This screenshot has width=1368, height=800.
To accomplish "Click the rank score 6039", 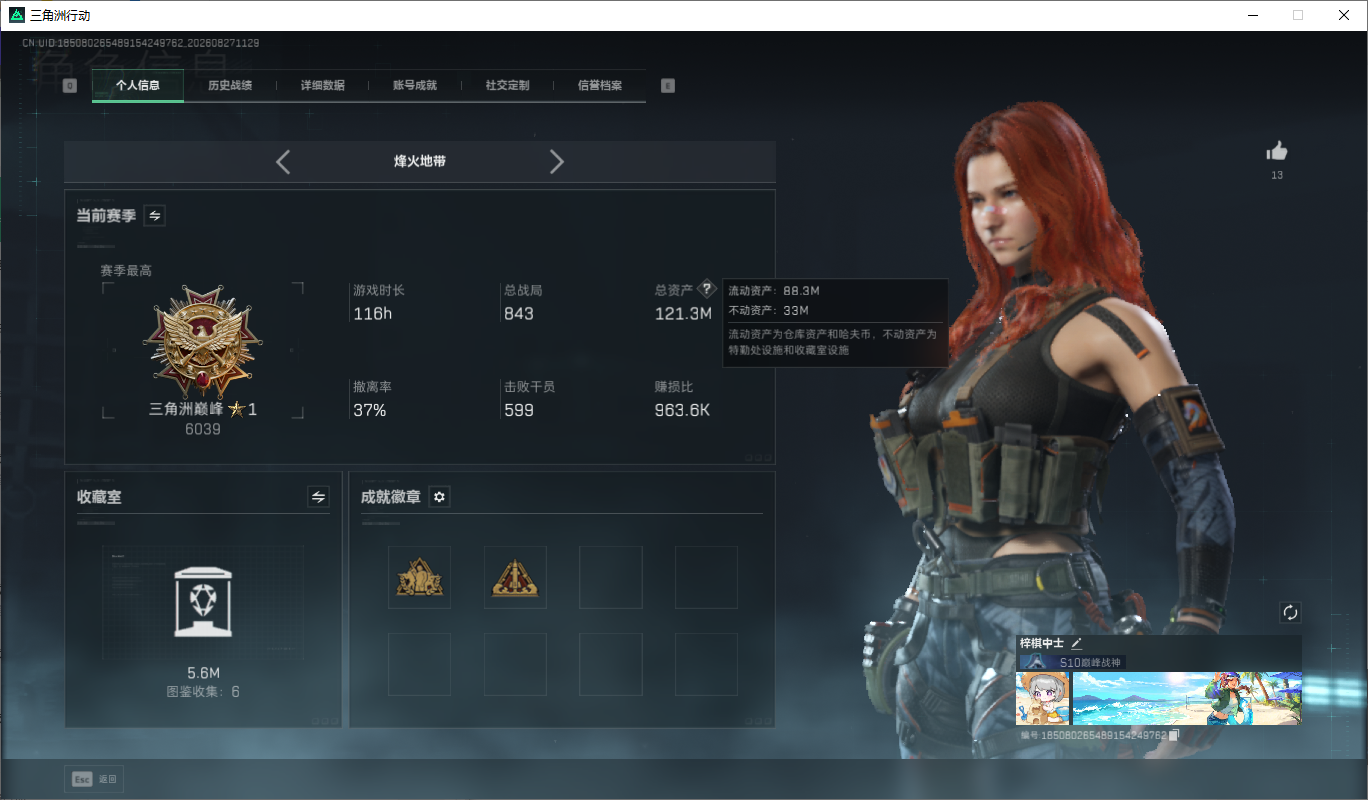I will click(203, 429).
